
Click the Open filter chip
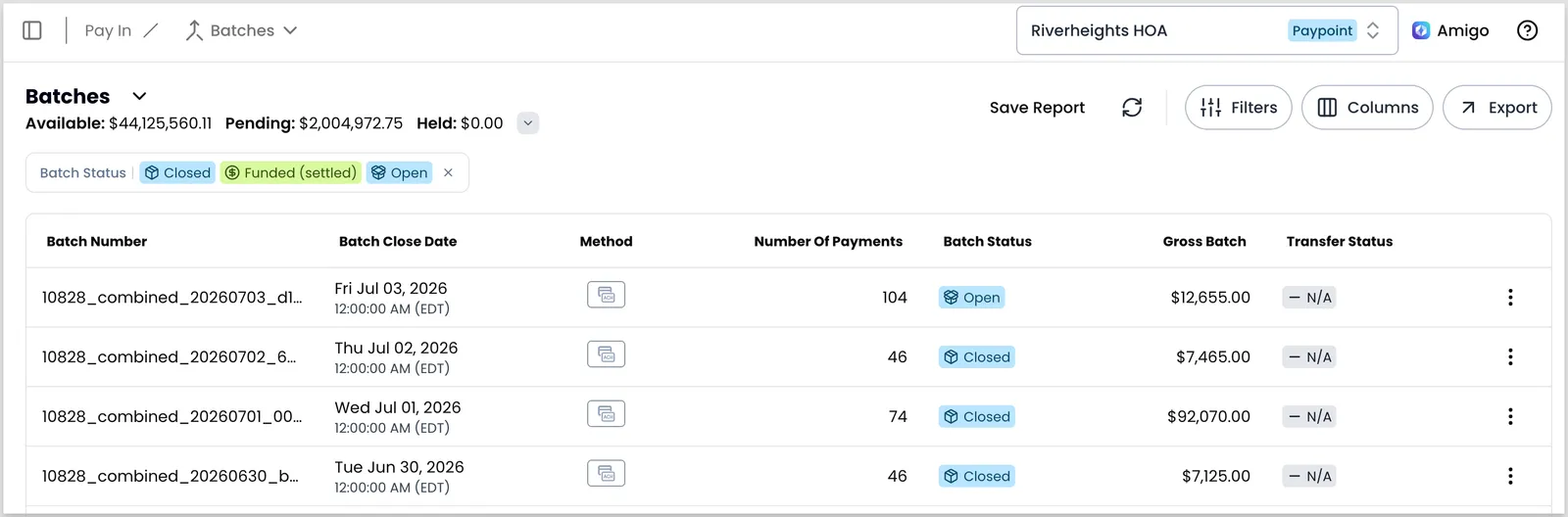pos(400,172)
